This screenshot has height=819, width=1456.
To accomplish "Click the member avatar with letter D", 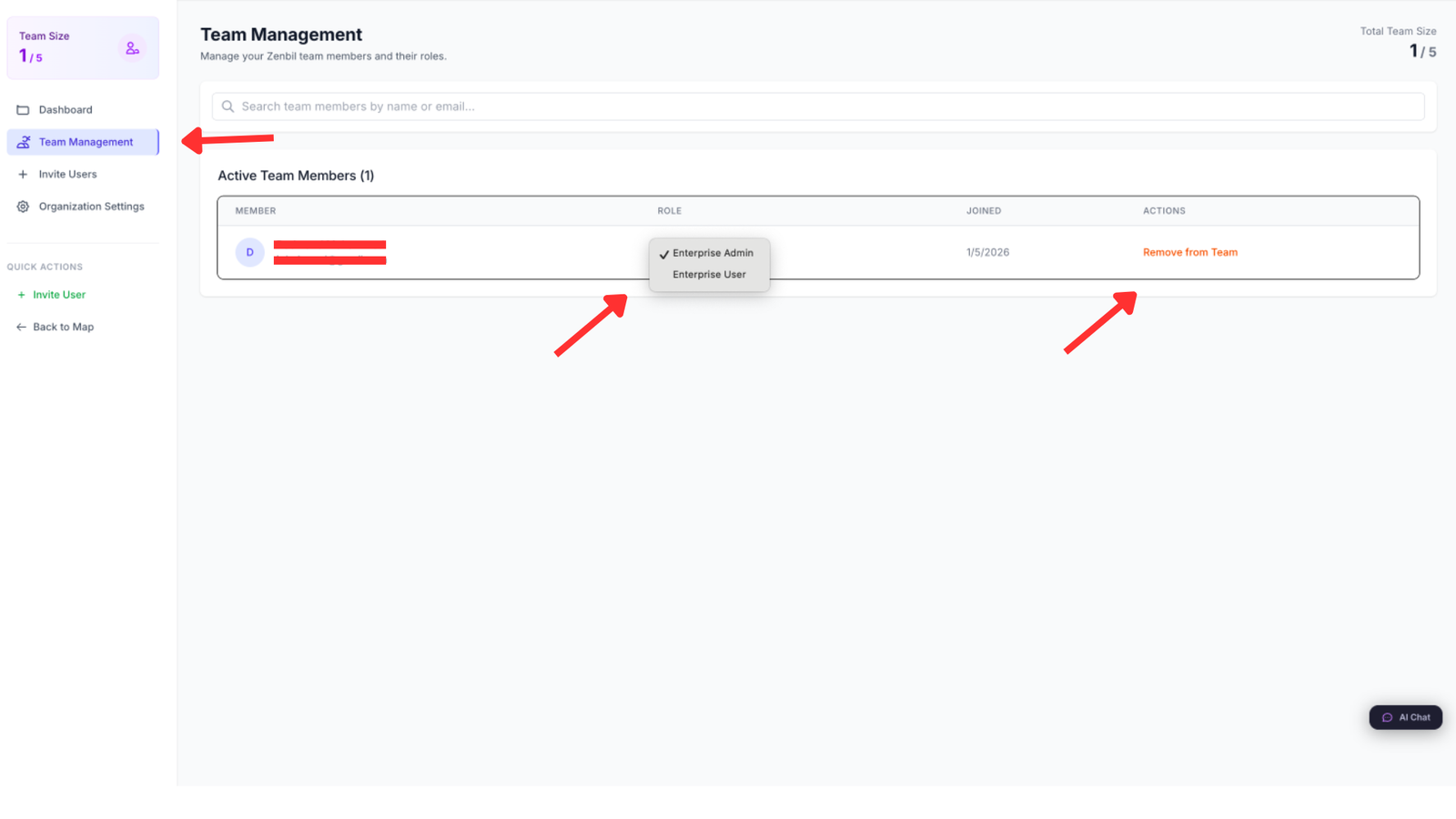I will (x=249, y=252).
